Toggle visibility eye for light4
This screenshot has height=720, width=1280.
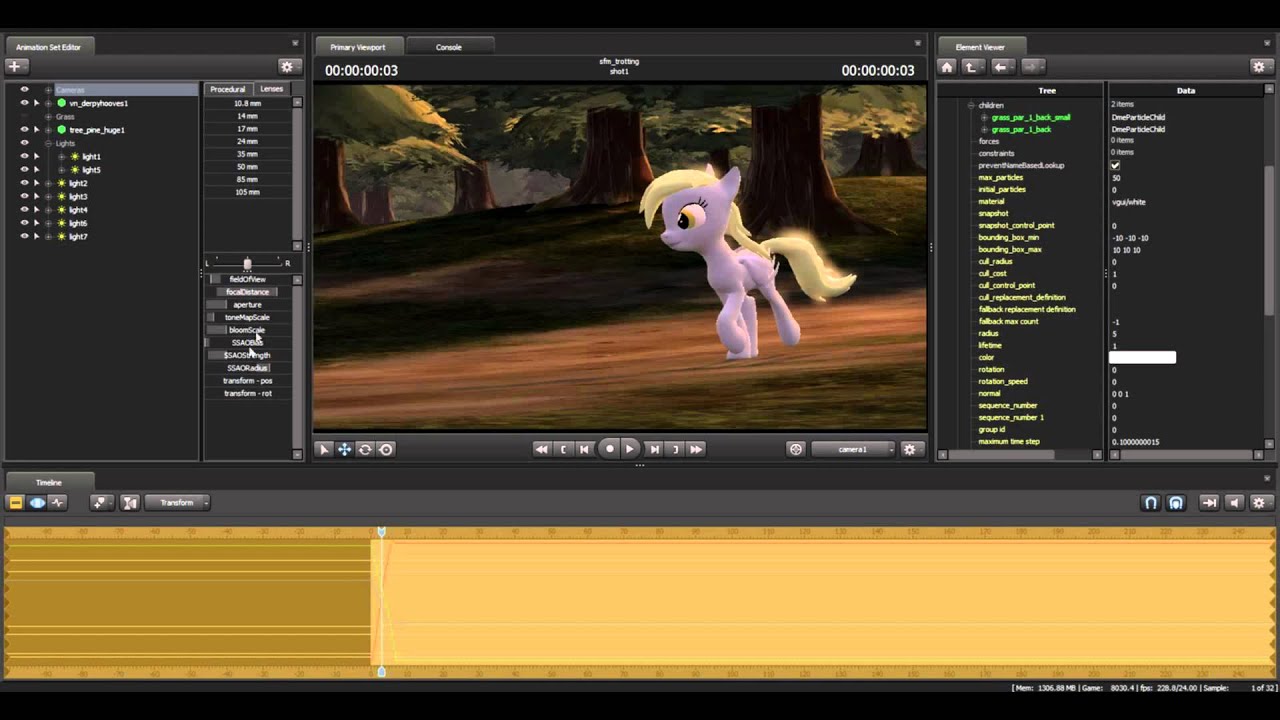coord(24,209)
